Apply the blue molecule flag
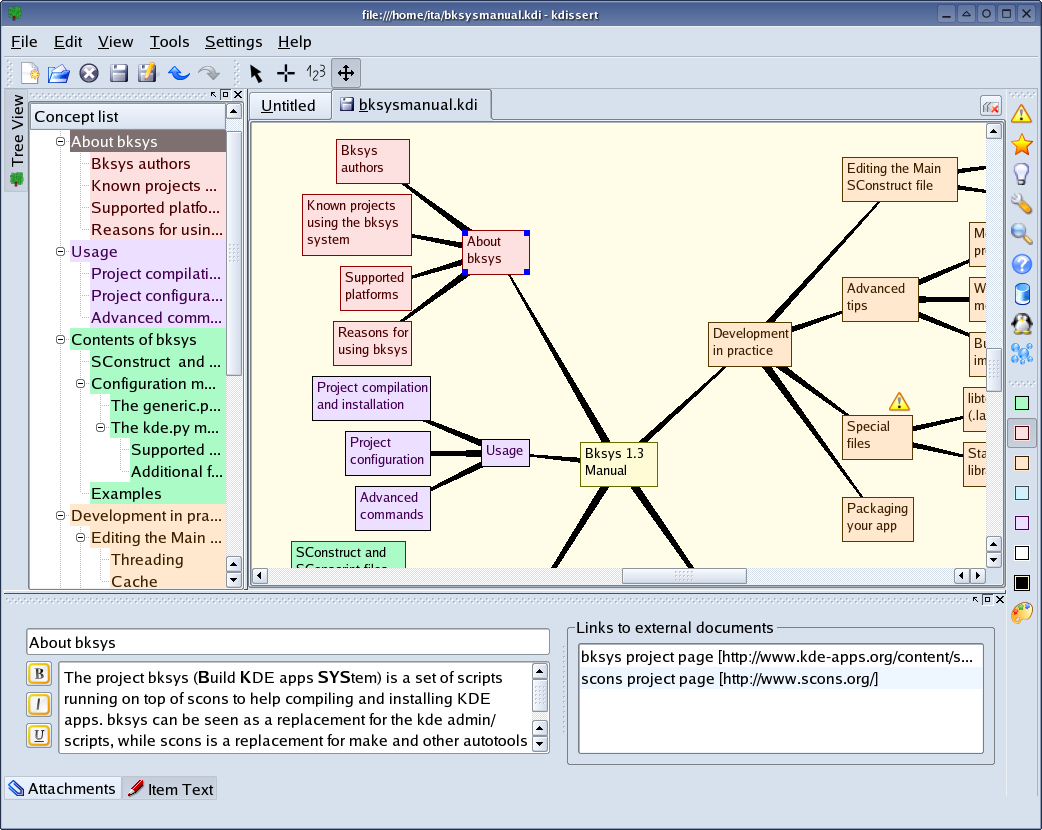Image resolution: width=1042 pixels, height=830 pixels. (1021, 354)
